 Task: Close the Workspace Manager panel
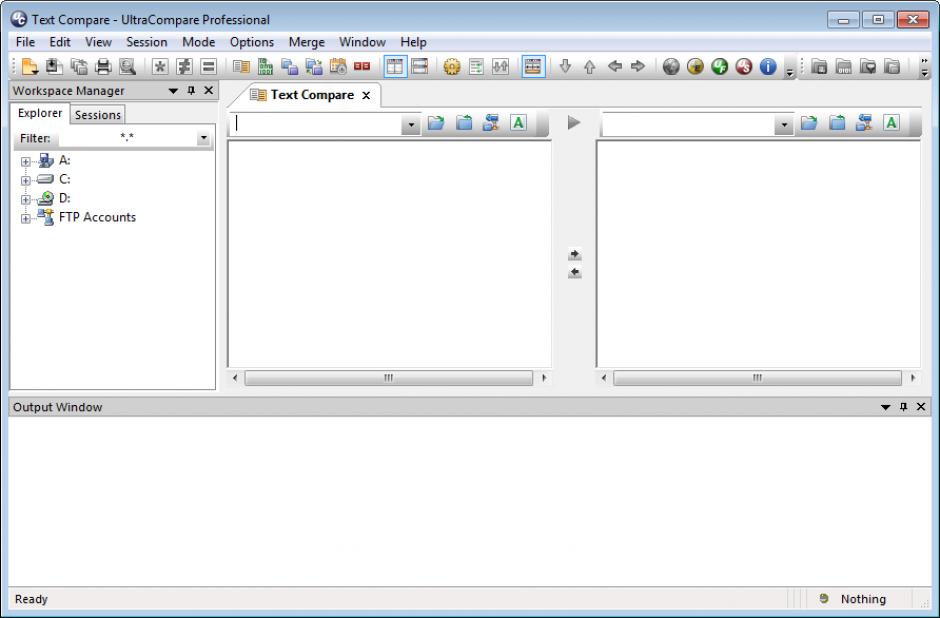pyautogui.click(x=209, y=91)
